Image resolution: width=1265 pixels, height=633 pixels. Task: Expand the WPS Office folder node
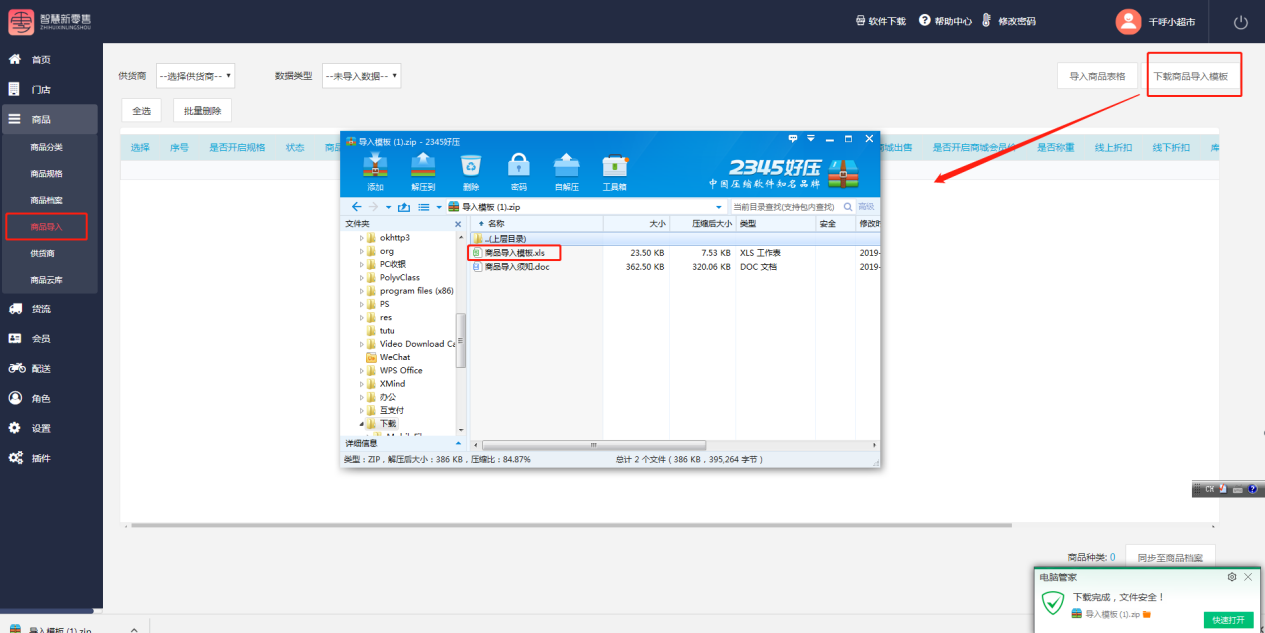click(362, 370)
